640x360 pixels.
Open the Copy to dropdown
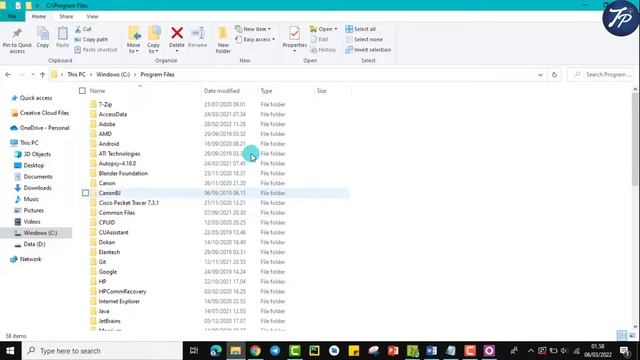point(153,40)
